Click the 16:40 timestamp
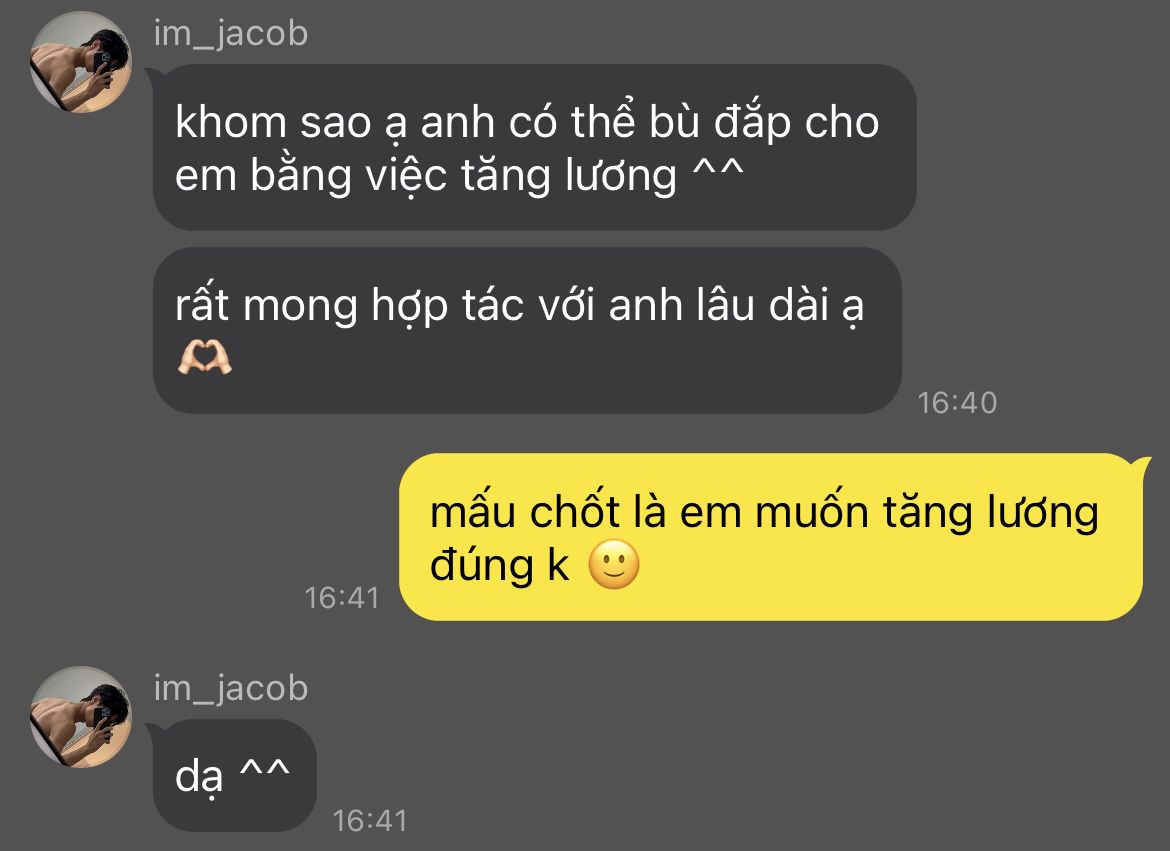This screenshot has height=851, width=1170. coord(957,403)
